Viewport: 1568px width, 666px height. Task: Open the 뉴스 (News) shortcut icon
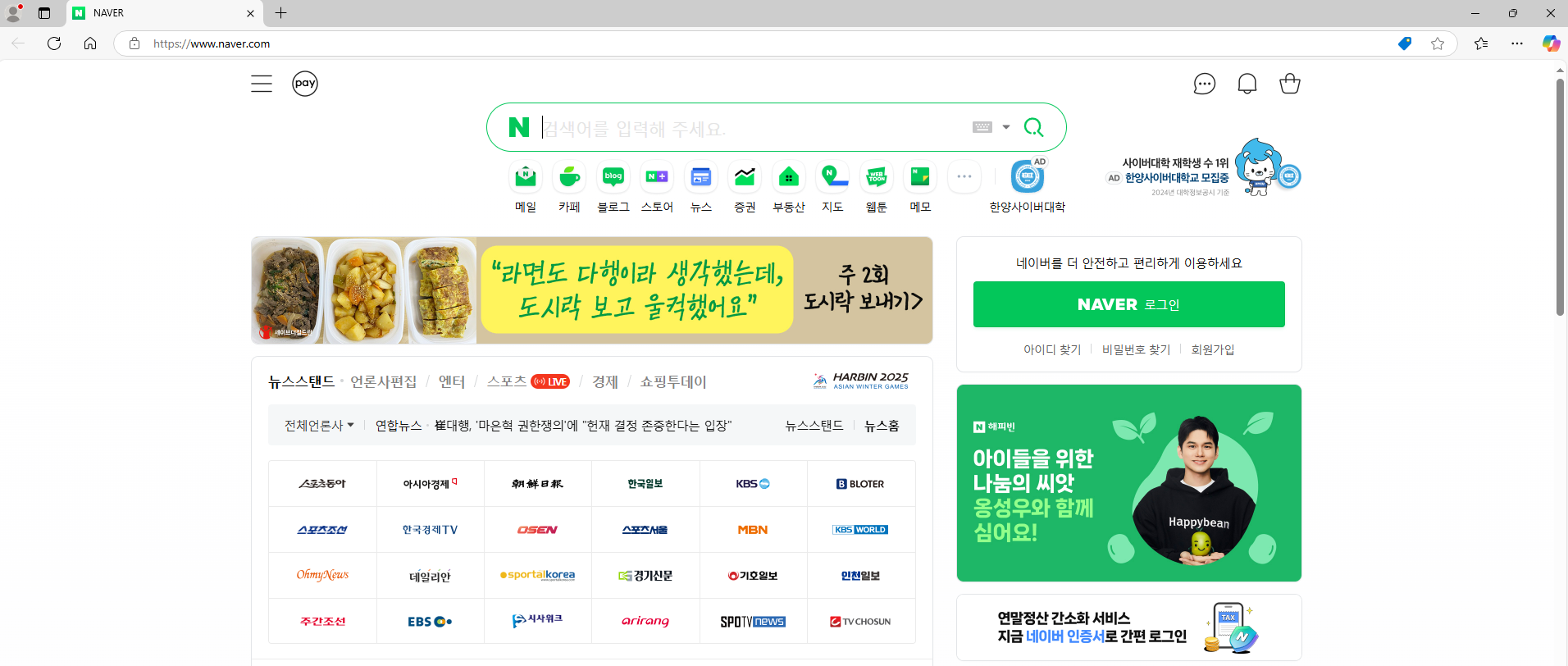(701, 176)
